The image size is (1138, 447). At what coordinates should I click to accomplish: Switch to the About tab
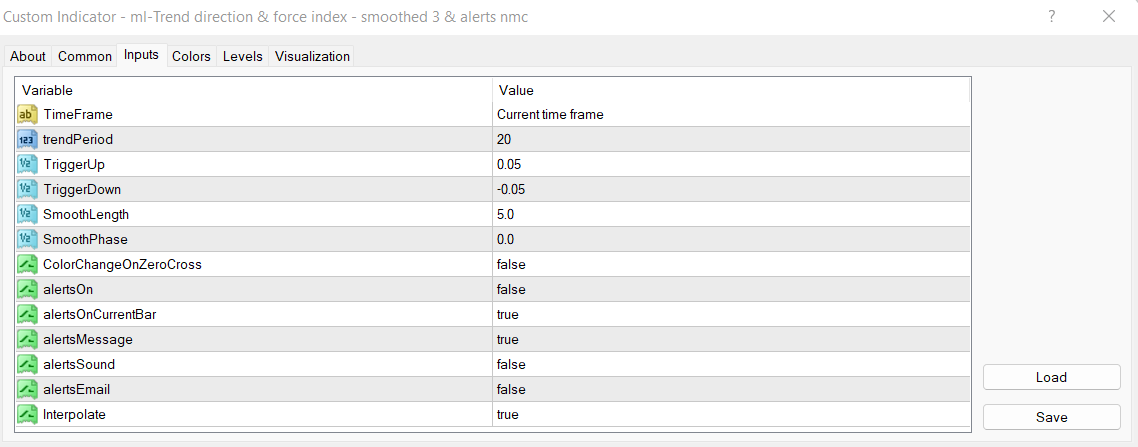tap(28, 57)
